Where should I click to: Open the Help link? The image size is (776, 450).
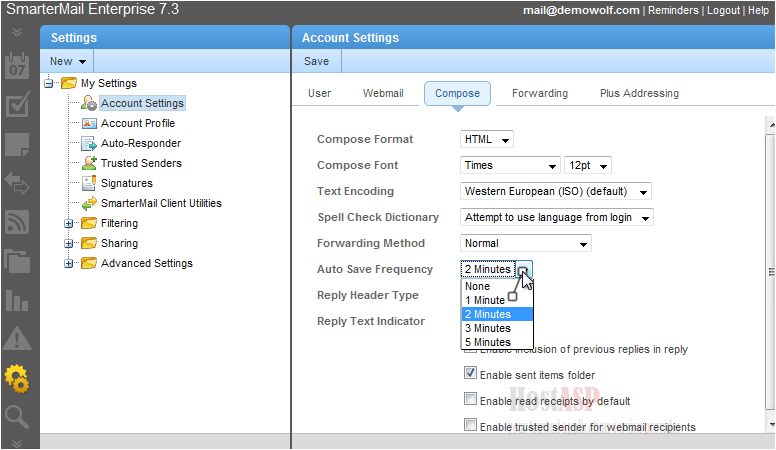[758, 10]
